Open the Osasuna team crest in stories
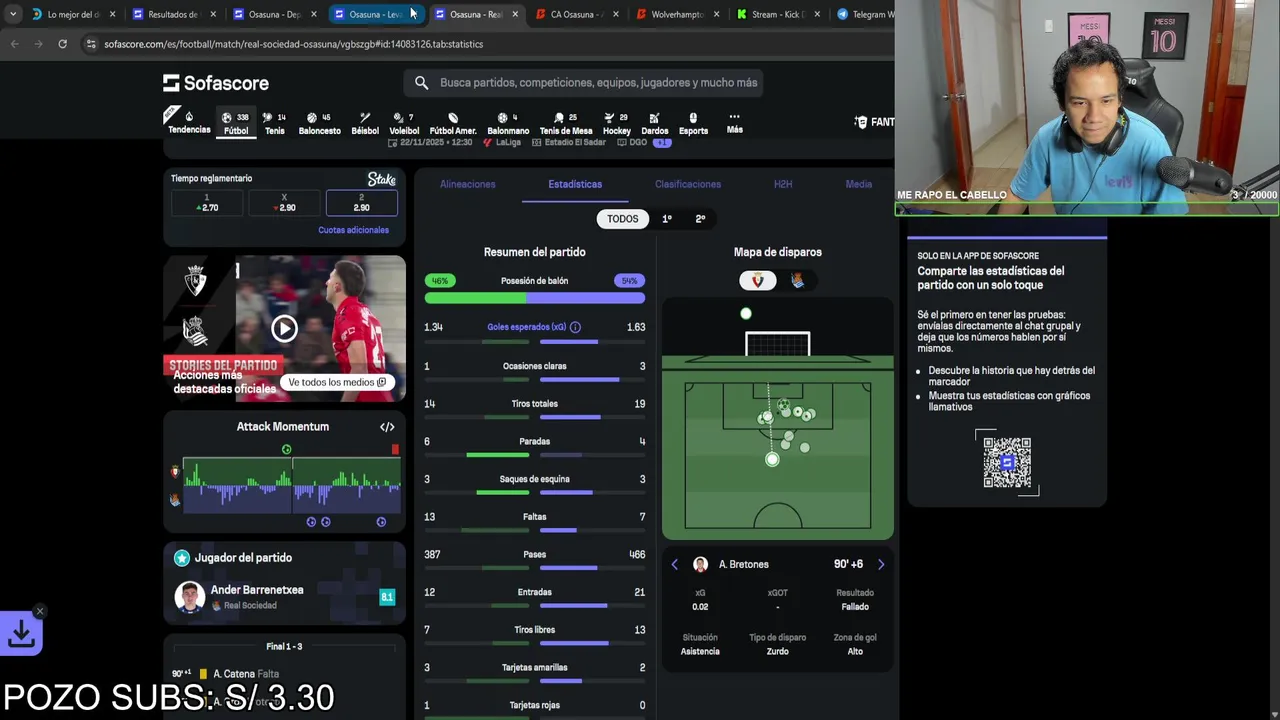This screenshot has width=1280, height=720. (196, 281)
